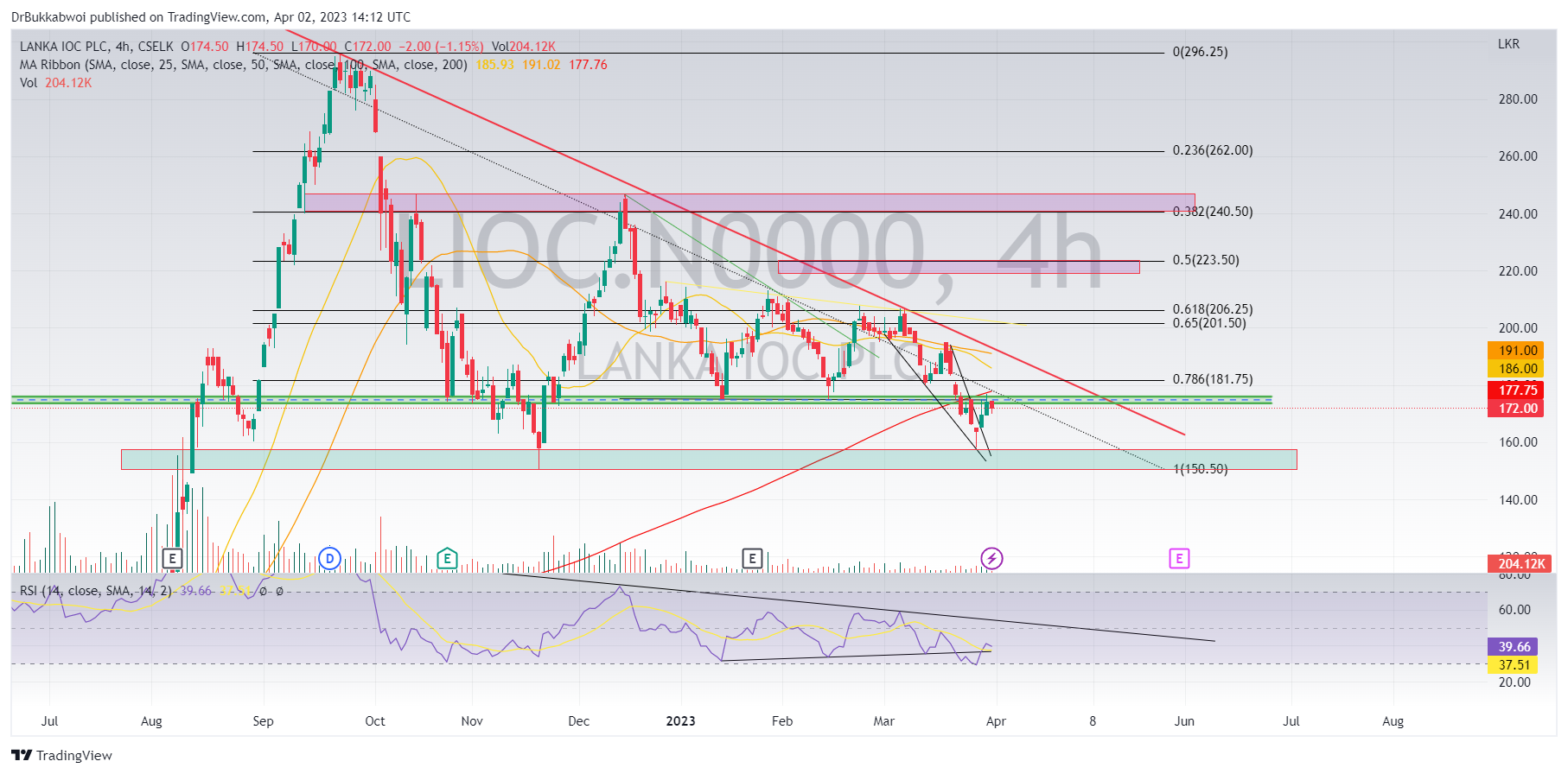This screenshot has width=1568, height=774.
Task: Select the Apr label on time axis
Action: 996,721
